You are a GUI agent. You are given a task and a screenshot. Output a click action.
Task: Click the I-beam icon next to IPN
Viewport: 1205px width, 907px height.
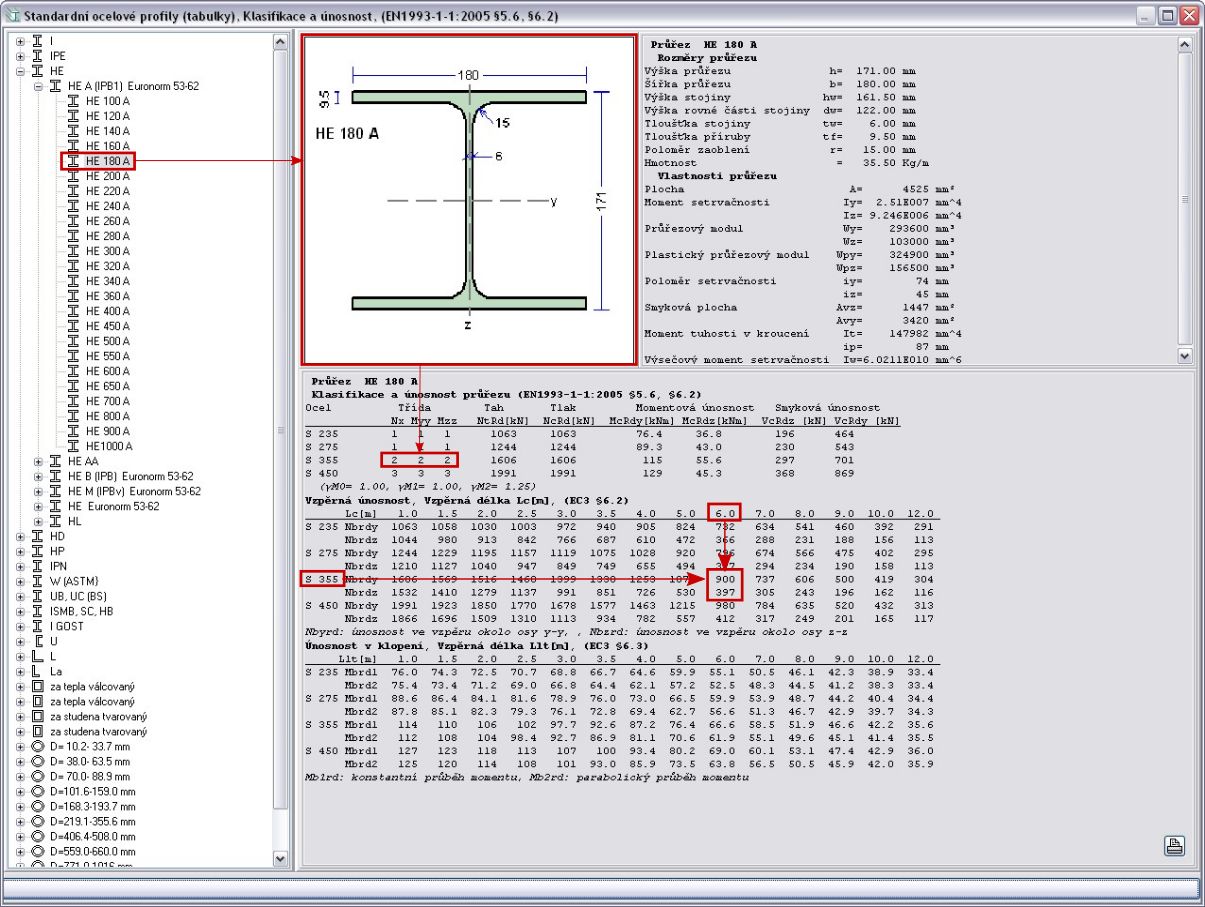tap(38, 566)
